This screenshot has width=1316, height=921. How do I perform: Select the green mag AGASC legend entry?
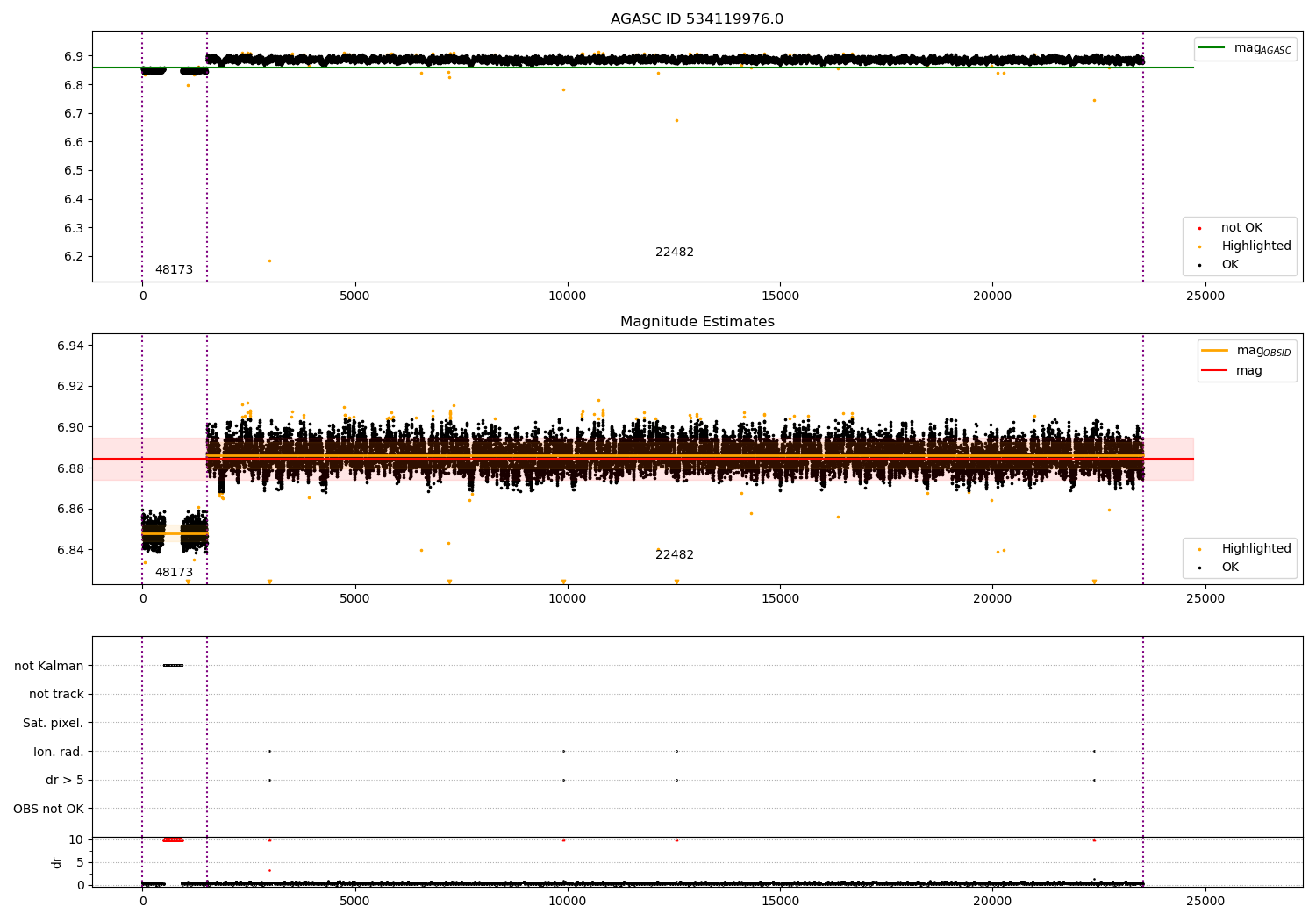pyautogui.click(x=1245, y=48)
